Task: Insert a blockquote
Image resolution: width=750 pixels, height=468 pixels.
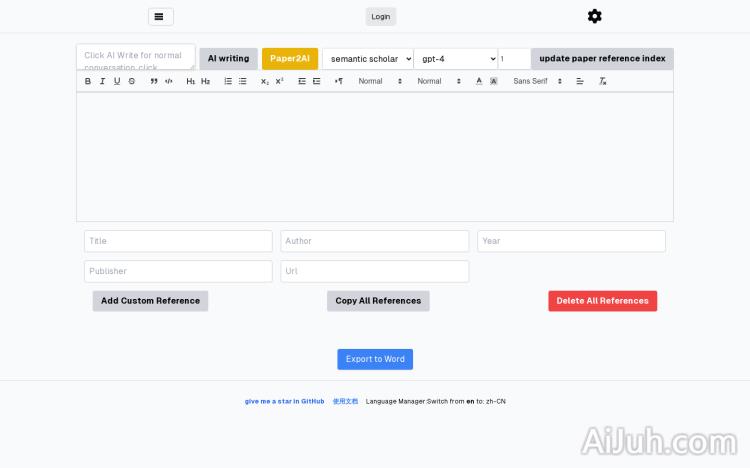Action: click(x=154, y=81)
